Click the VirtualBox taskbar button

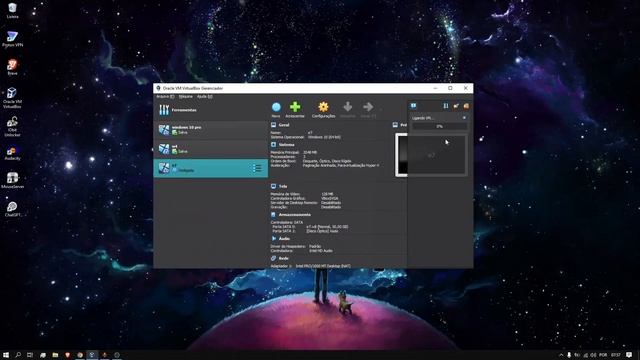click(x=92, y=355)
